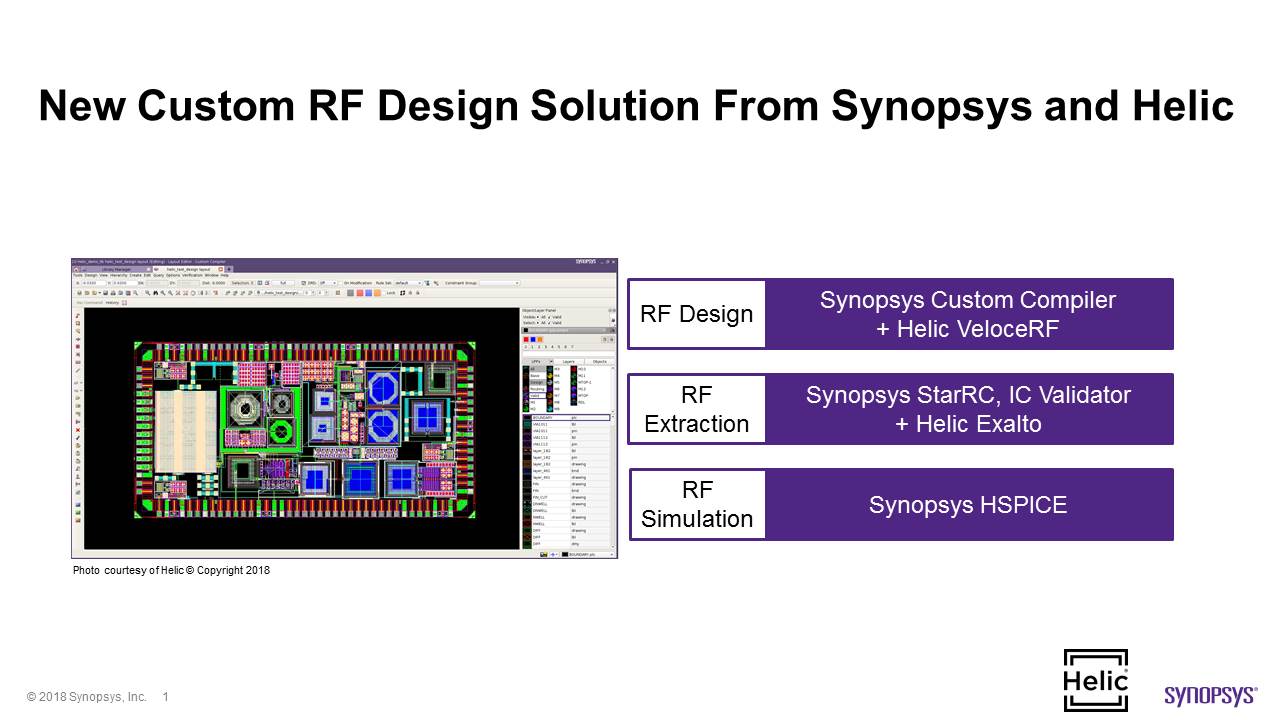This screenshot has height=720, width=1280.
Task: Open the Verification menu
Action: [192, 275]
